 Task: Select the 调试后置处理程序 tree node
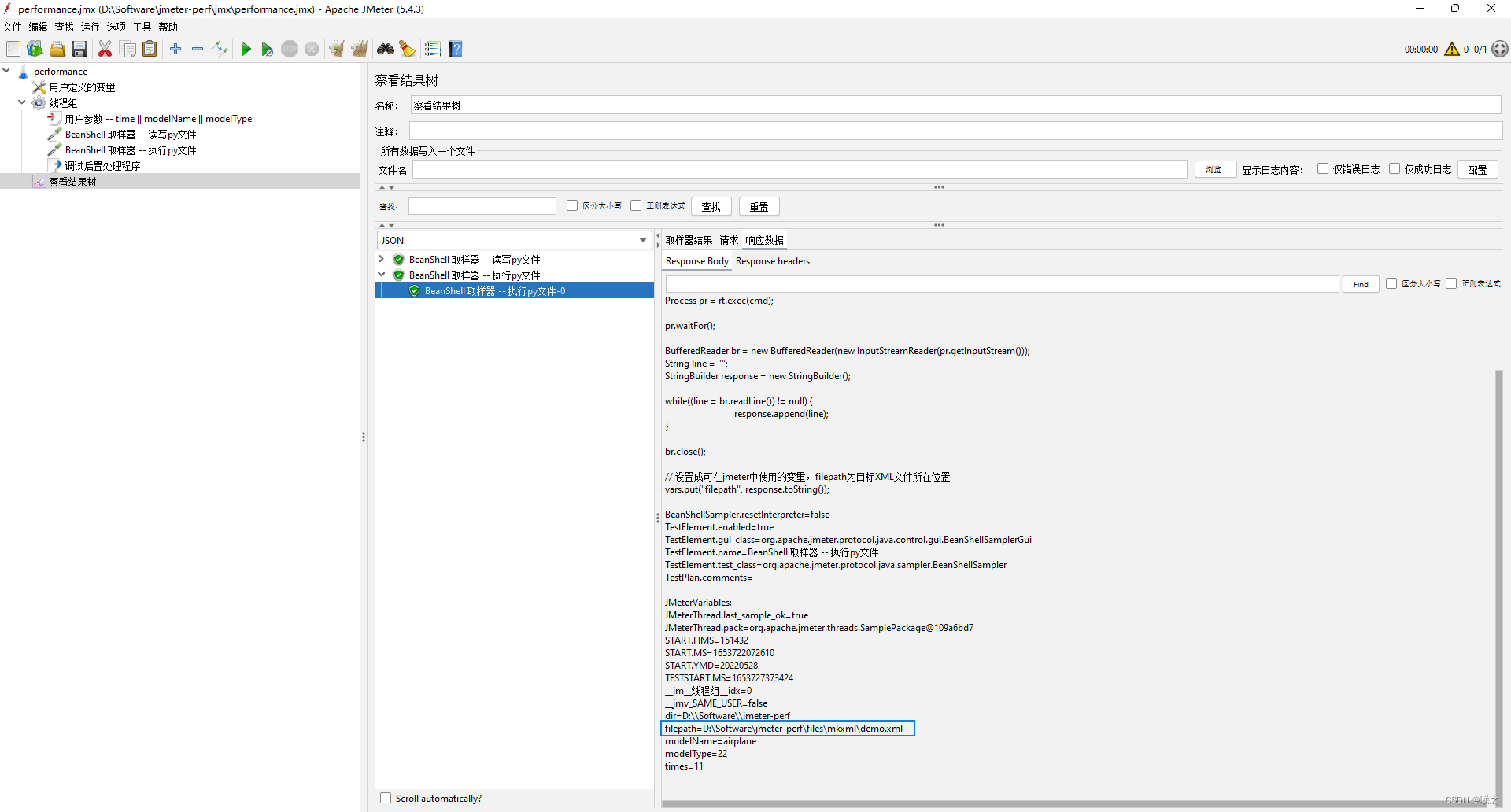102,166
